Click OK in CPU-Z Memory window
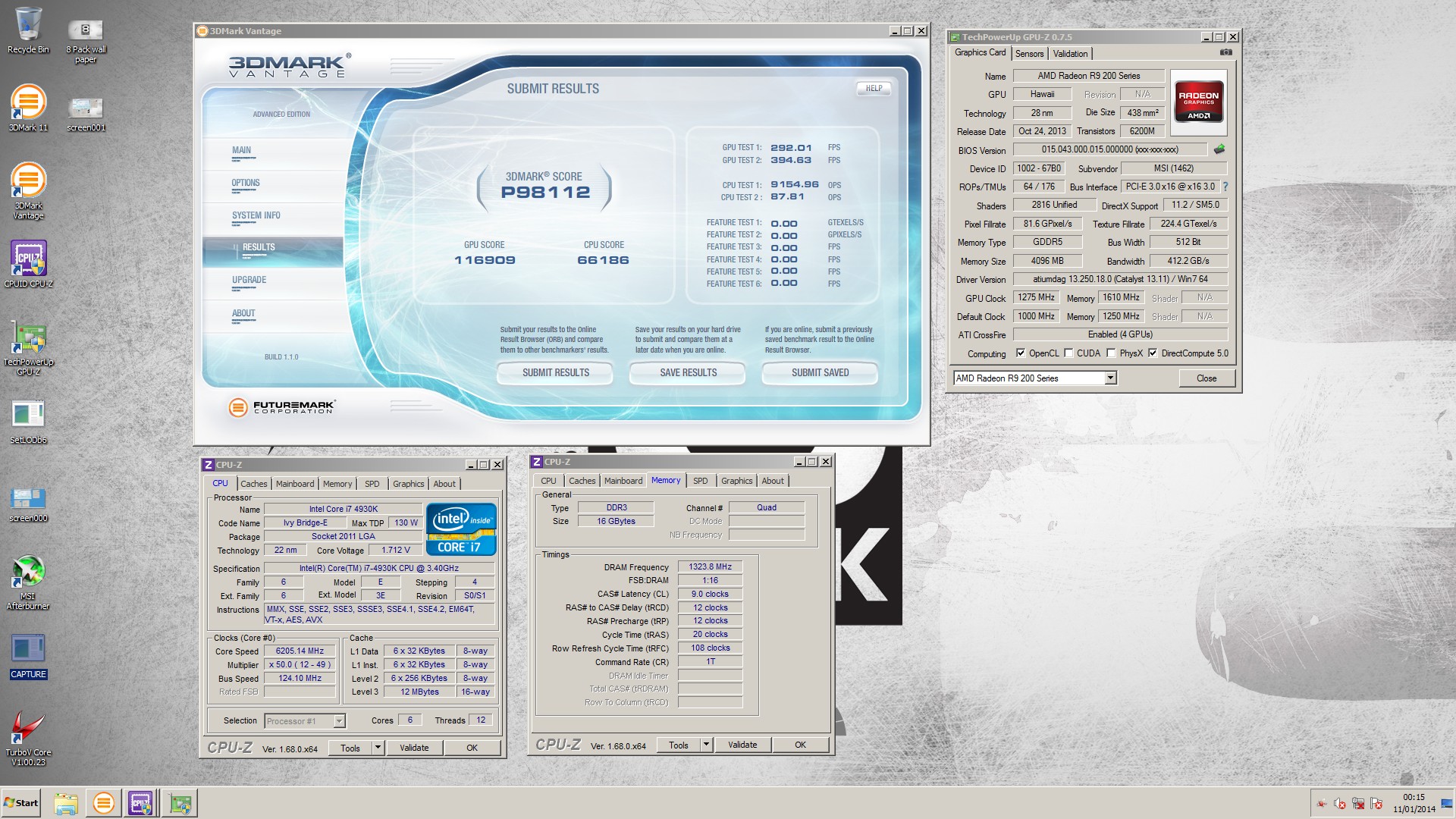Screen dimensions: 1456x819 point(800,745)
